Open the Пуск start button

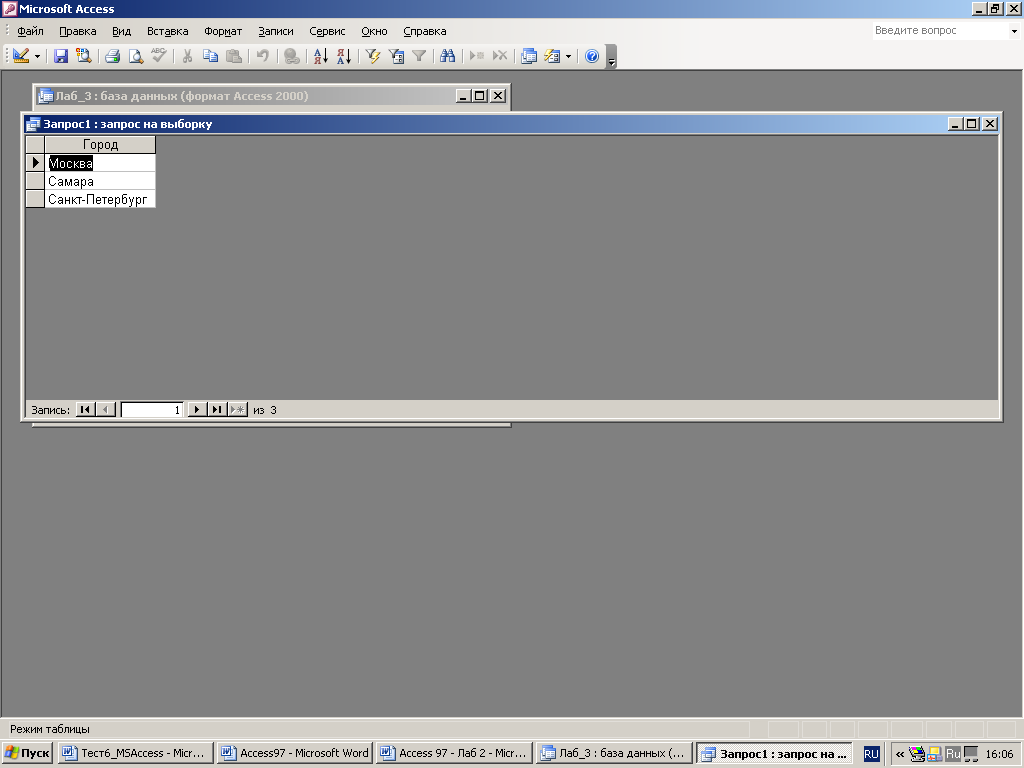27,753
